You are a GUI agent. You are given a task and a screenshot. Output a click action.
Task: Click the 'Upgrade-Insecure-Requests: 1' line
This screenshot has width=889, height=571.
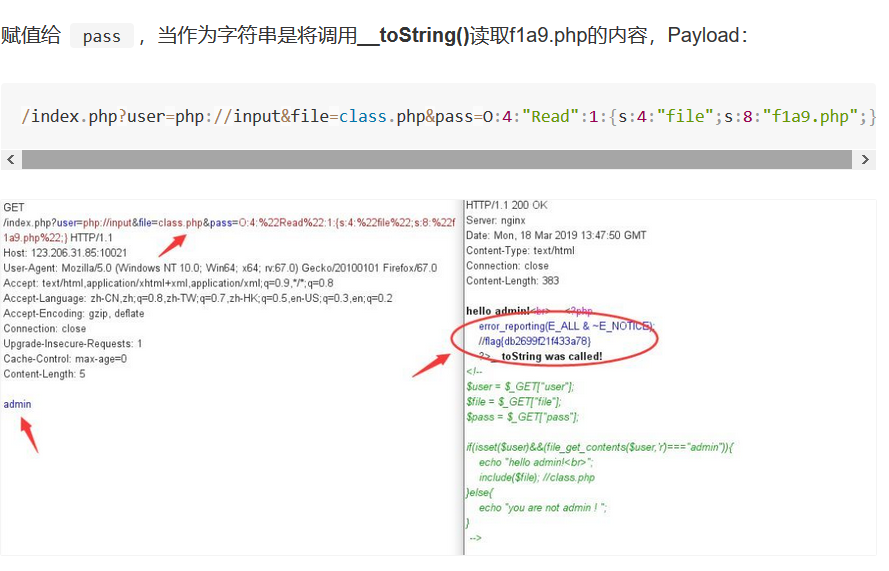click(x=73, y=344)
